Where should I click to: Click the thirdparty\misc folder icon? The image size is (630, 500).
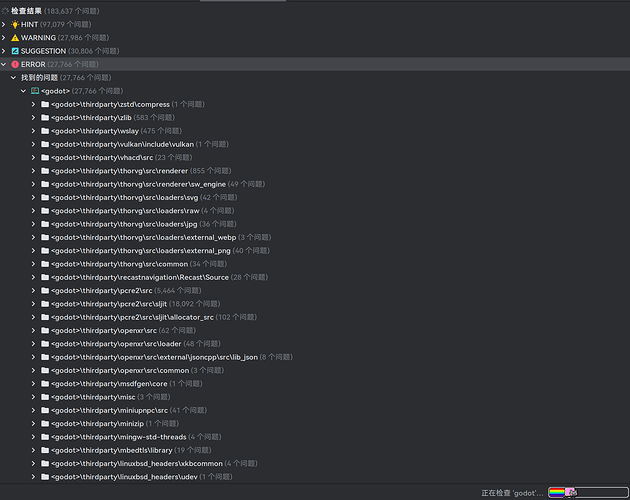click(x=45, y=397)
